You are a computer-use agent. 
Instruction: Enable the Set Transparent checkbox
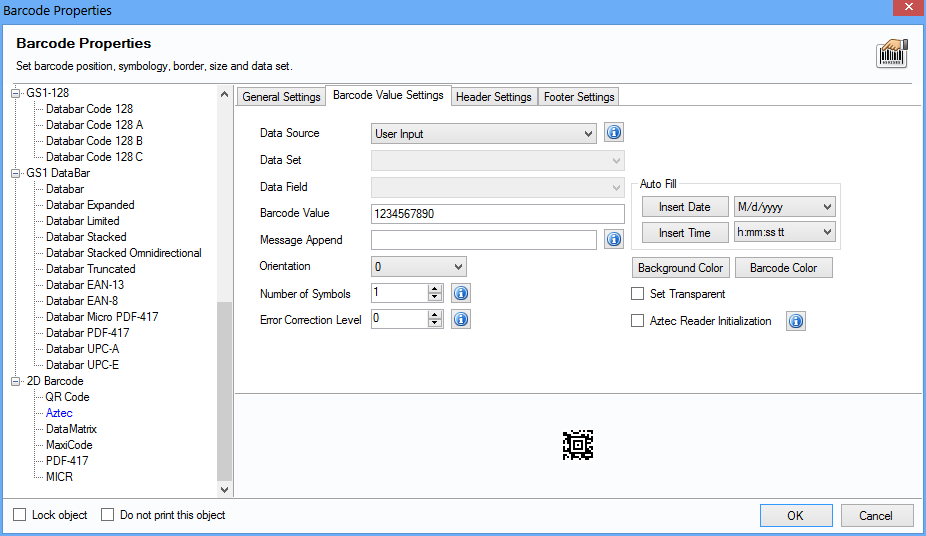click(638, 294)
